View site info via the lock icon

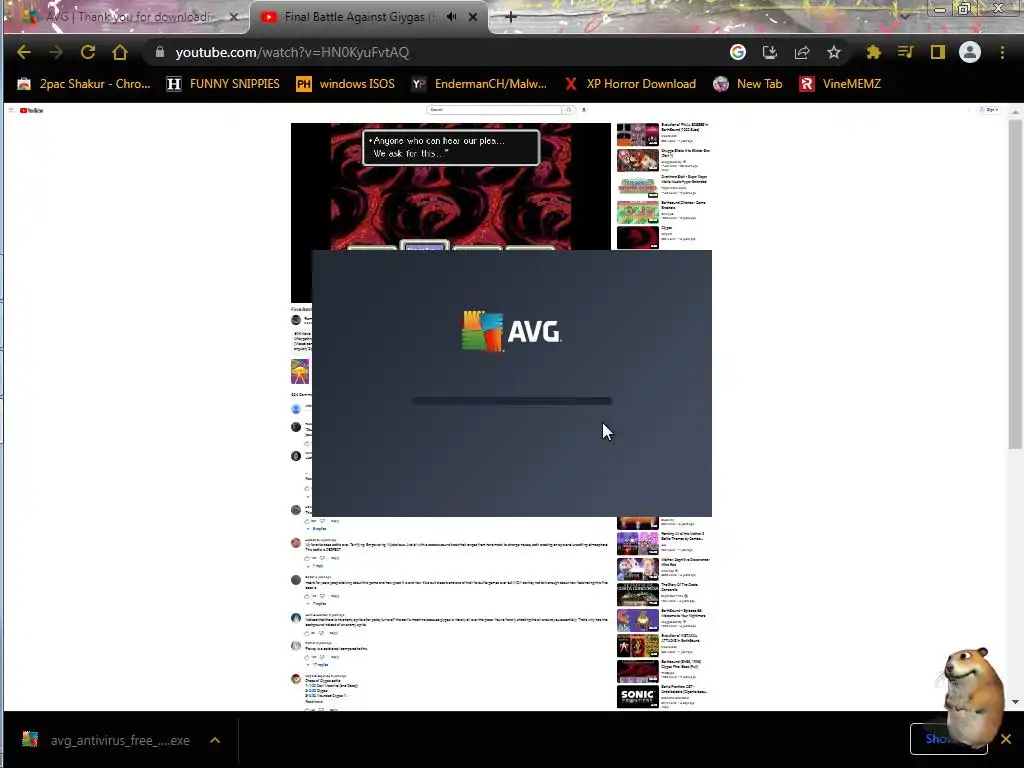(160, 52)
